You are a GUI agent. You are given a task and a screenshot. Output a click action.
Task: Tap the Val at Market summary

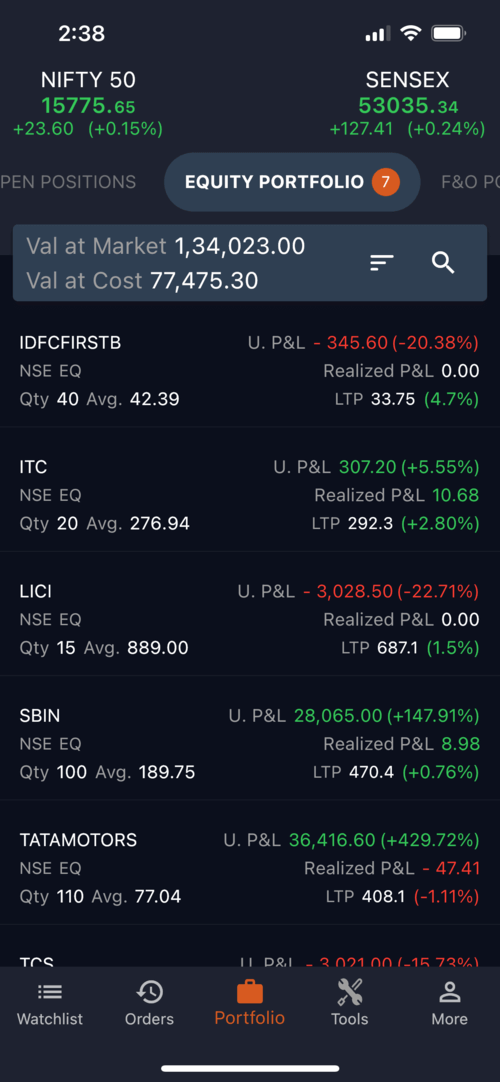pyautogui.click(x=166, y=246)
